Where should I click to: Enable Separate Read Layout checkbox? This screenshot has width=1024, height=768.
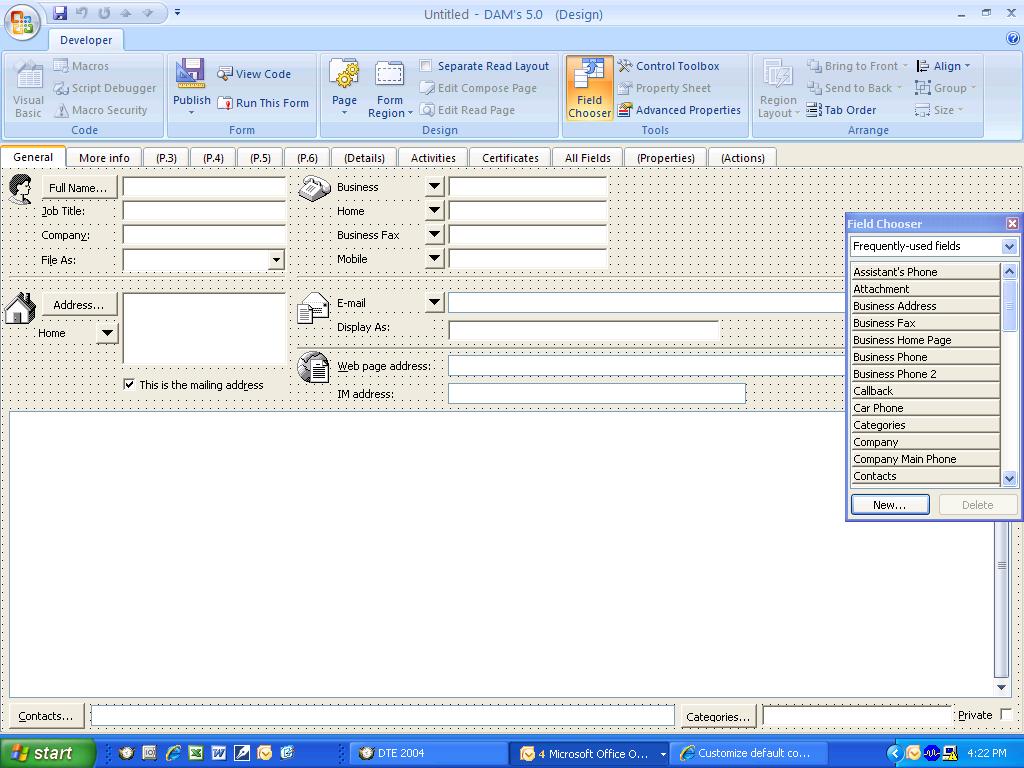426,65
